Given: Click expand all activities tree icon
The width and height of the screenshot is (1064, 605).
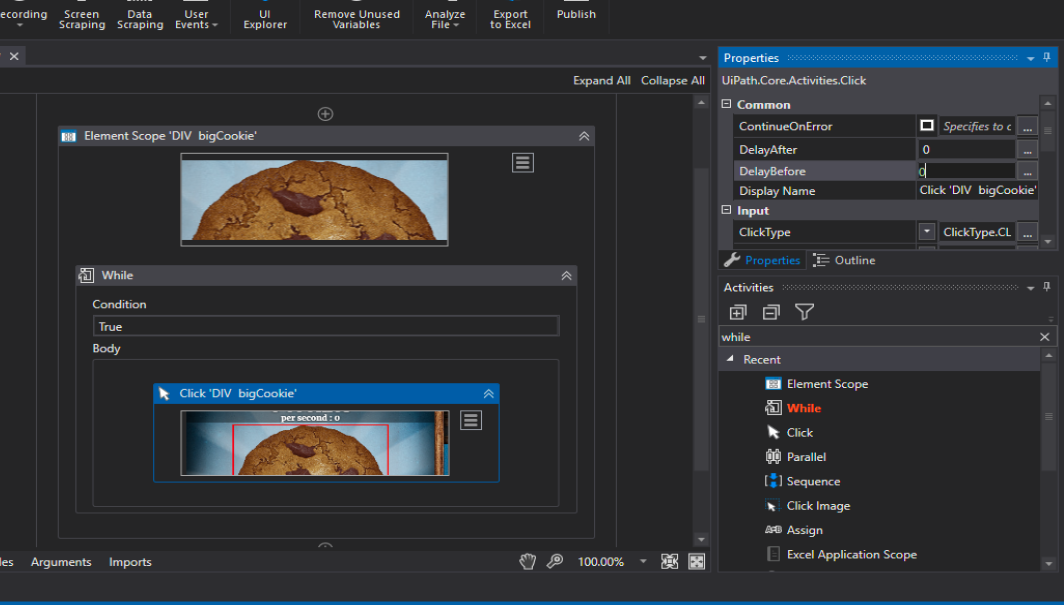Looking at the screenshot, I should (x=738, y=312).
